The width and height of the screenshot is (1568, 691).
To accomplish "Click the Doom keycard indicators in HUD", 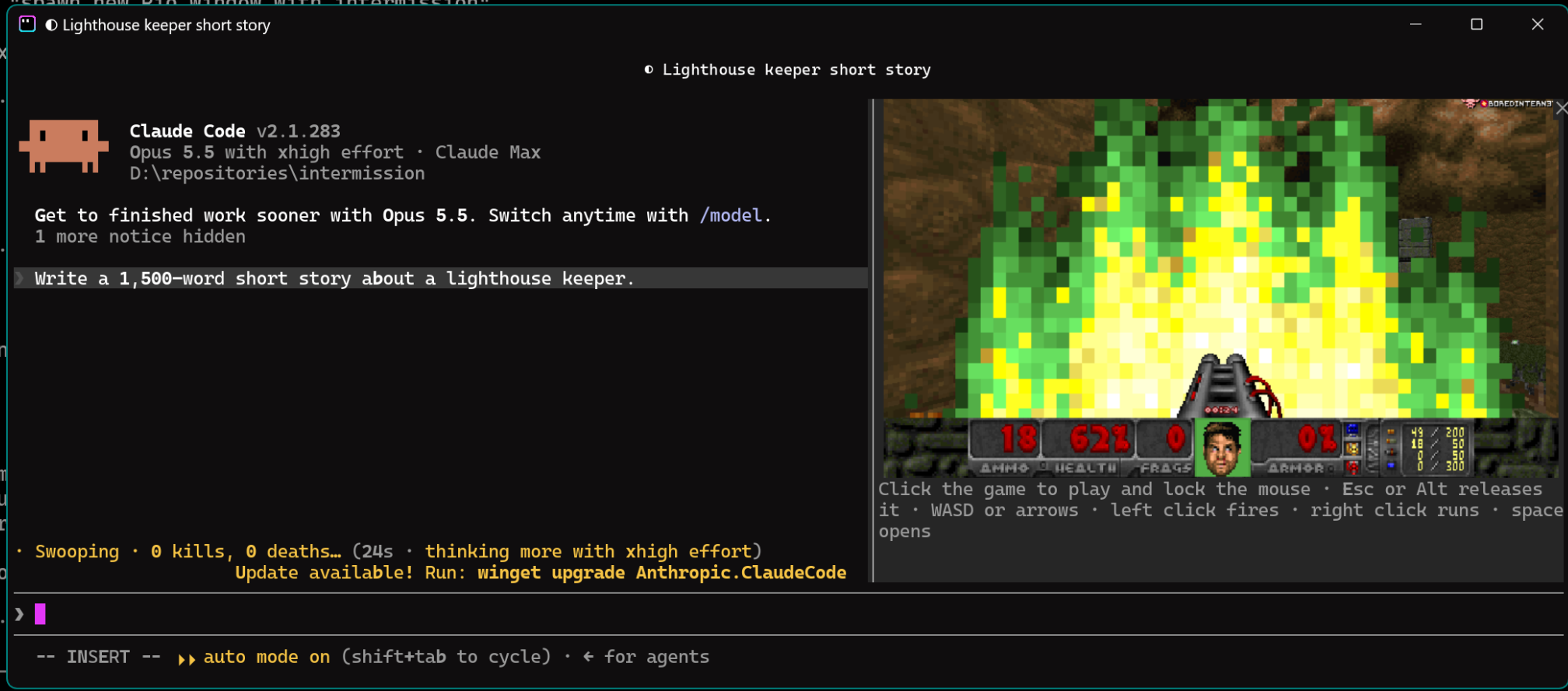I will pyautogui.click(x=1353, y=448).
